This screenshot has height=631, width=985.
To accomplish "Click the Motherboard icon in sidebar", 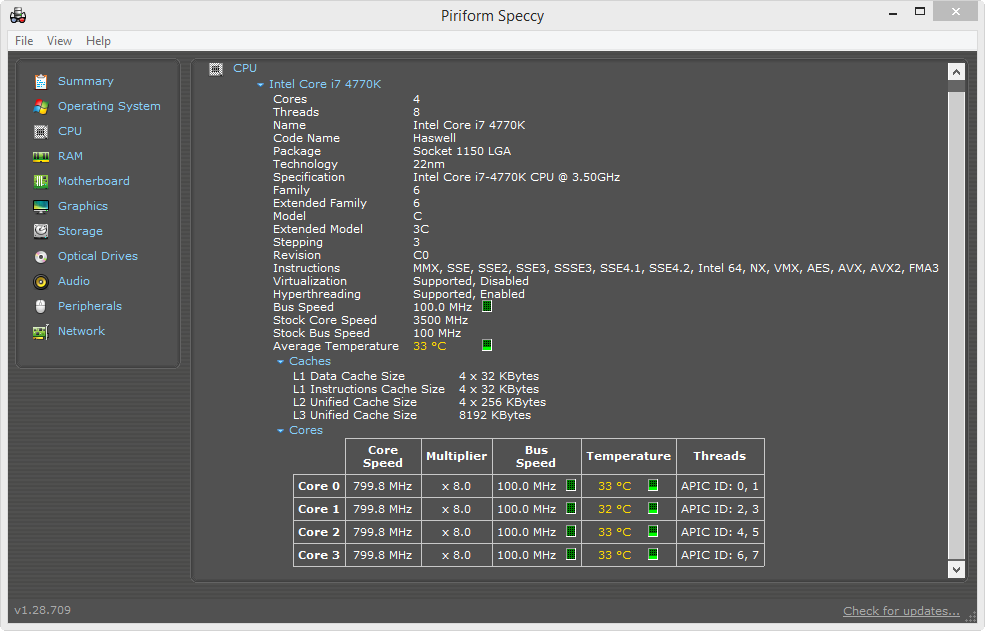I will (x=41, y=182).
